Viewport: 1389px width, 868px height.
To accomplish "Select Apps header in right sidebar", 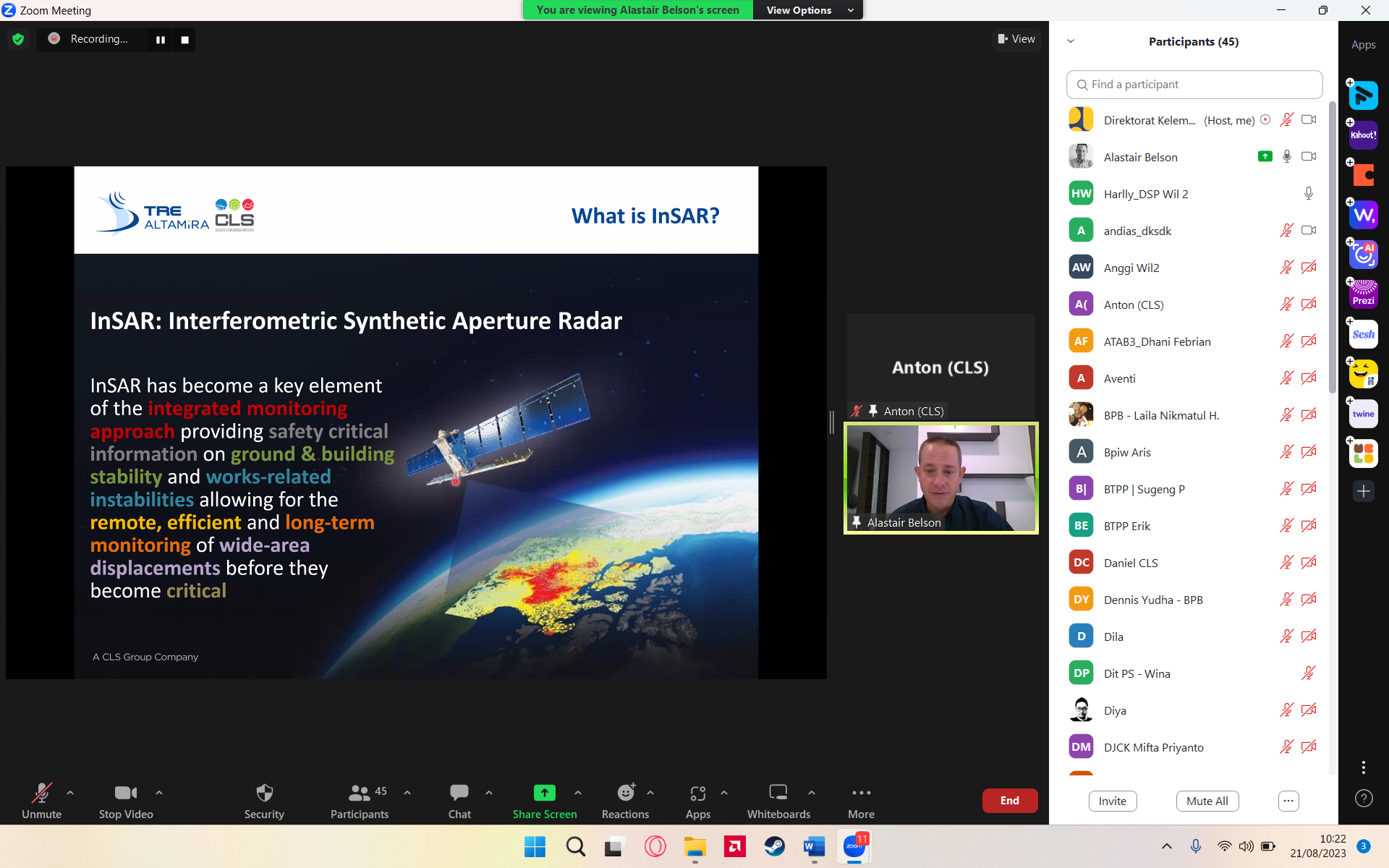I will (x=1363, y=45).
